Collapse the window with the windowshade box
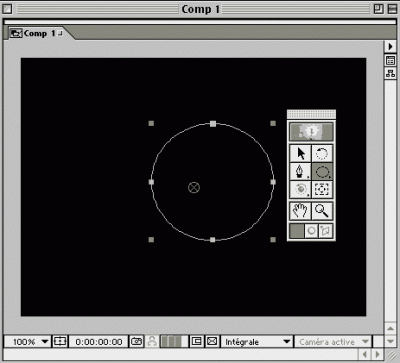 pos(392,9)
